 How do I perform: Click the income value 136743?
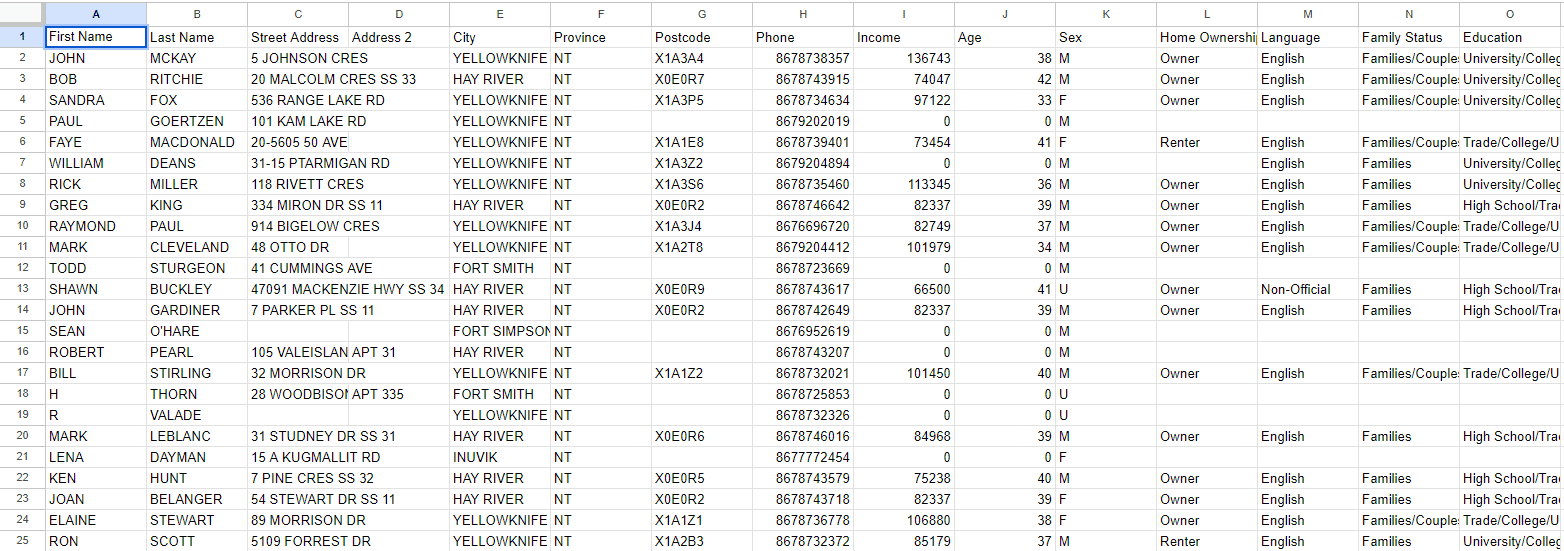click(904, 58)
